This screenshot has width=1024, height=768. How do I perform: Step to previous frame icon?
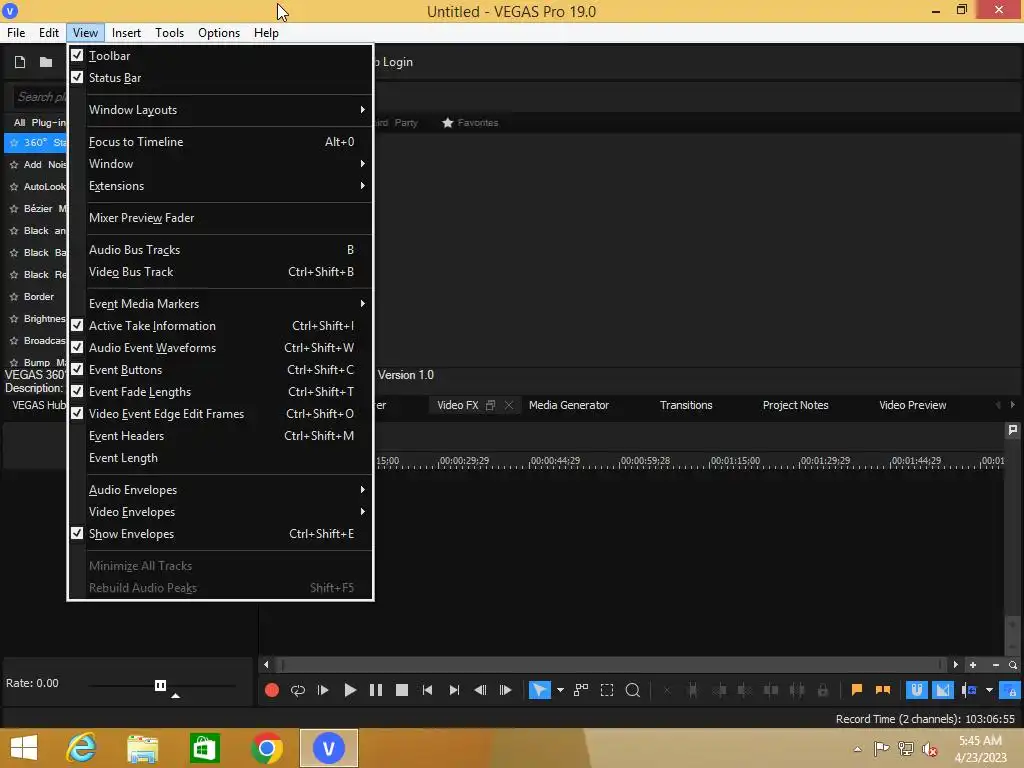(x=480, y=690)
